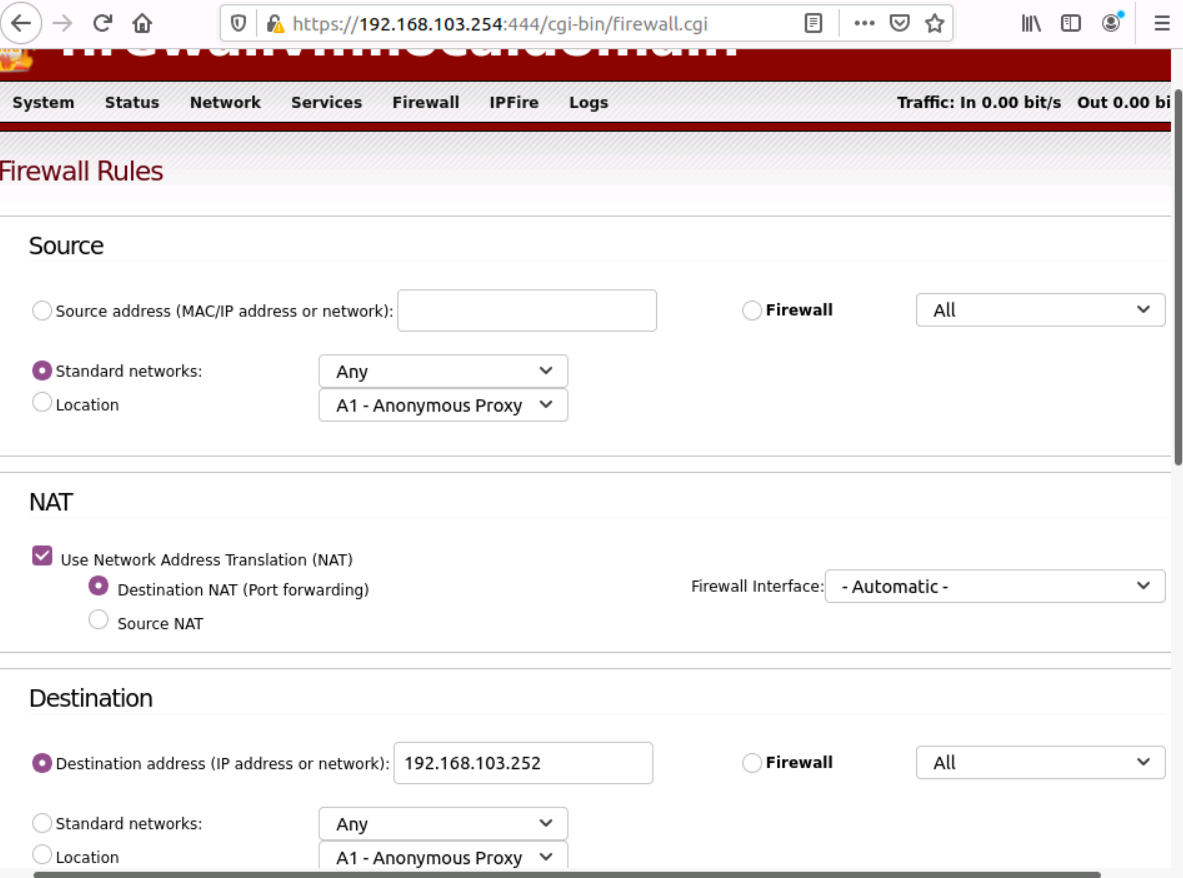Image resolution: width=1183 pixels, height=878 pixels.
Task: Show the browser sidebar panel
Action: click(1071, 23)
